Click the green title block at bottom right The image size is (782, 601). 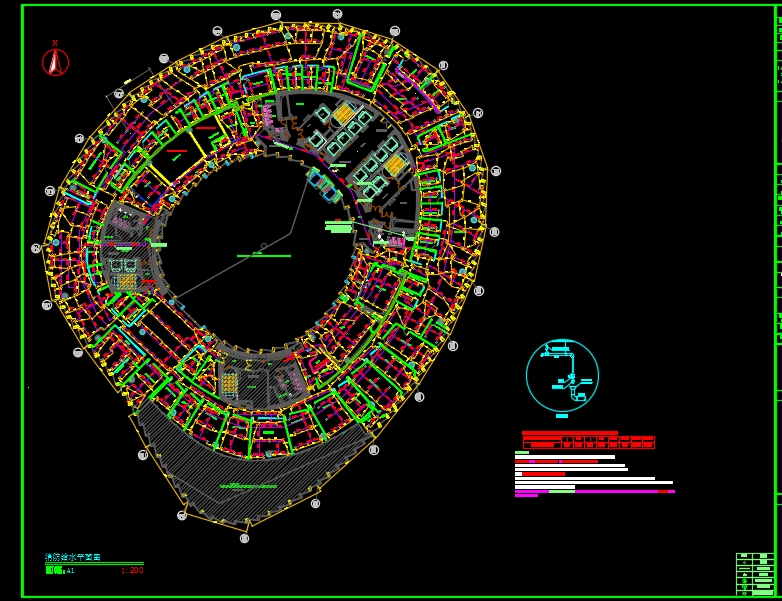[755, 573]
